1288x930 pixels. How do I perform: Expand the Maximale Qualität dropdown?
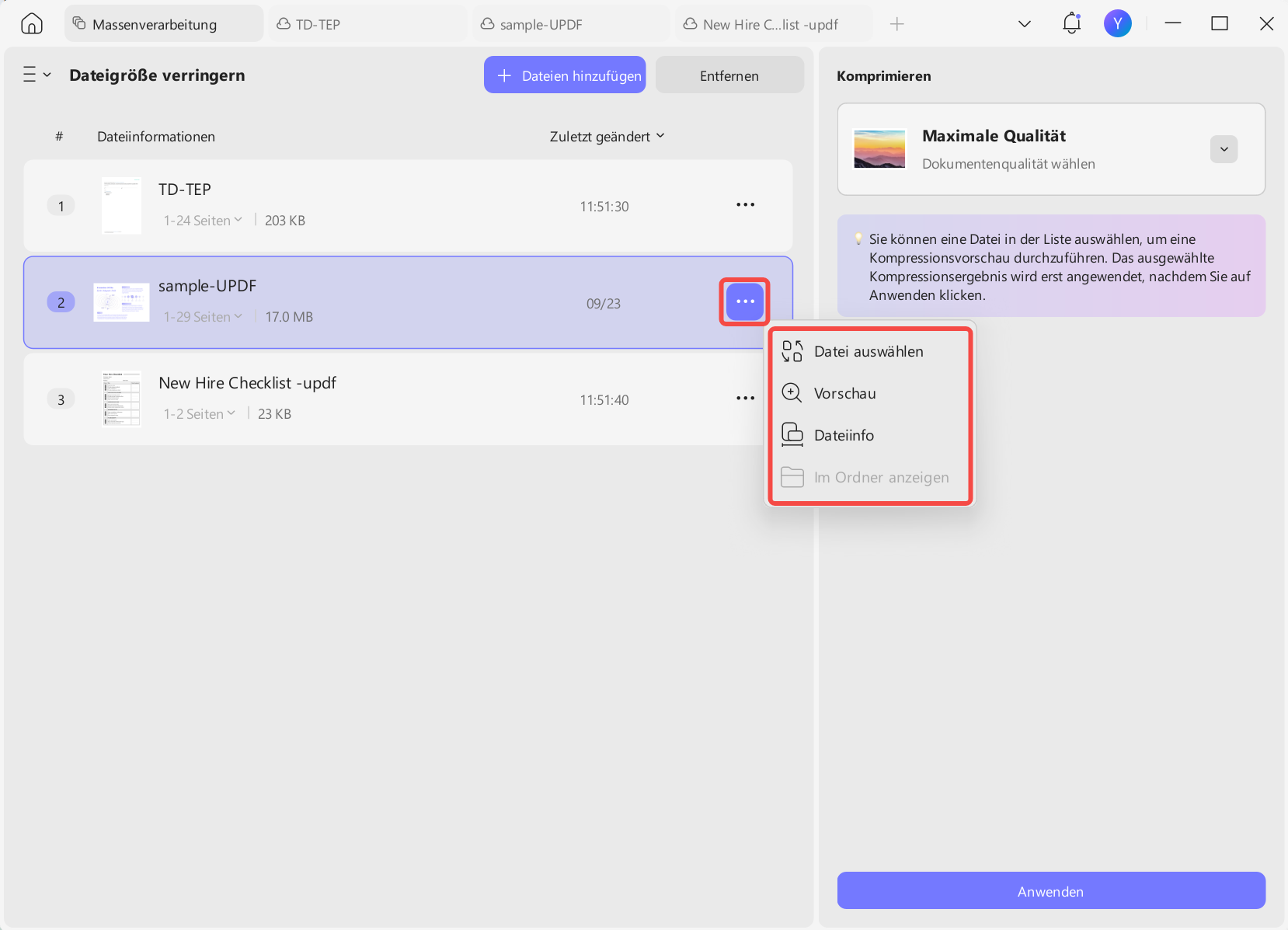pos(1224,149)
